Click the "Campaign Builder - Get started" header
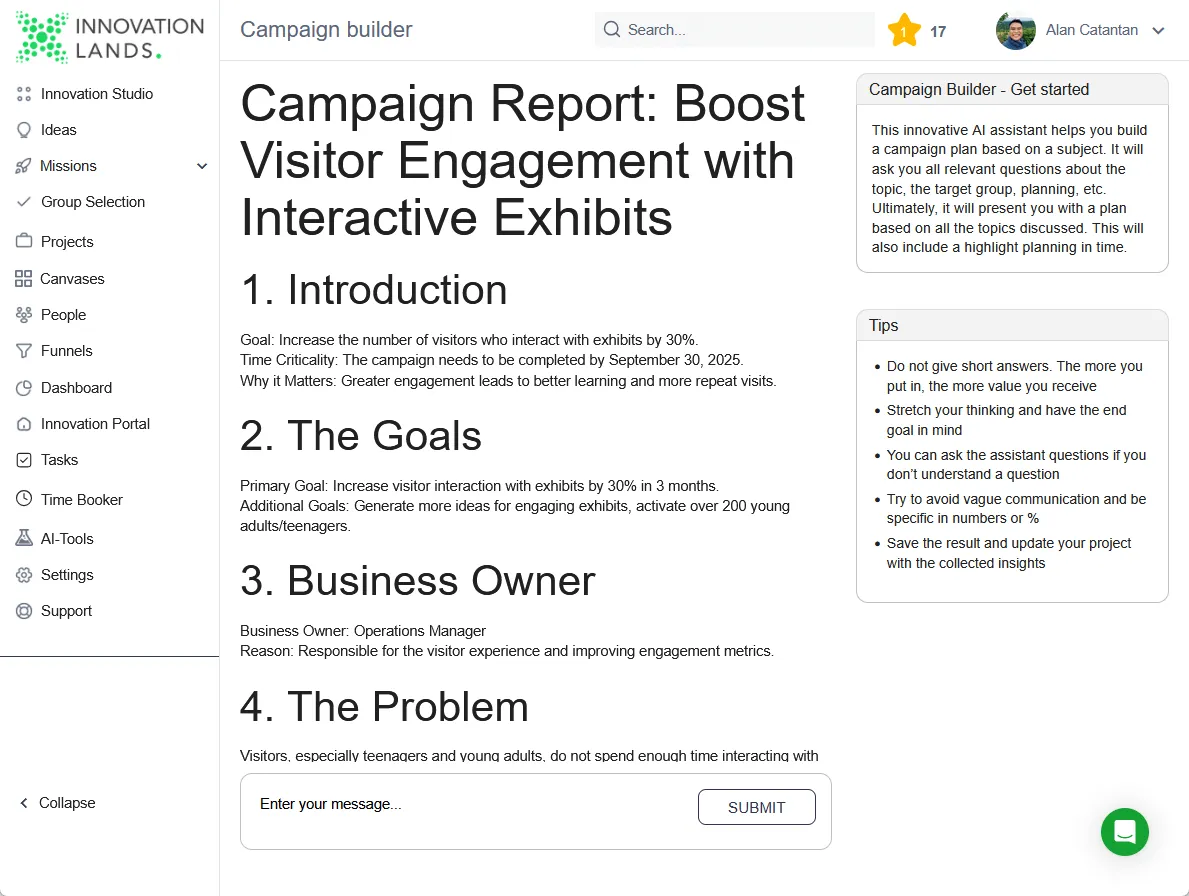Screen dimensions: 1189x896 click(x=1012, y=89)
